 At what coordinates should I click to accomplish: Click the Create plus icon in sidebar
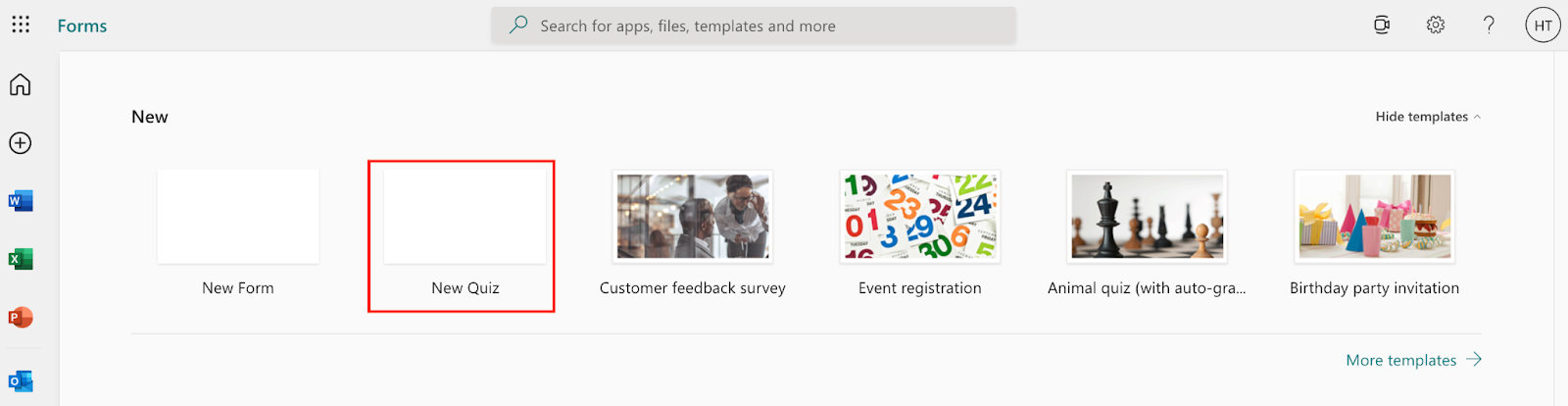tap(21, 143)
